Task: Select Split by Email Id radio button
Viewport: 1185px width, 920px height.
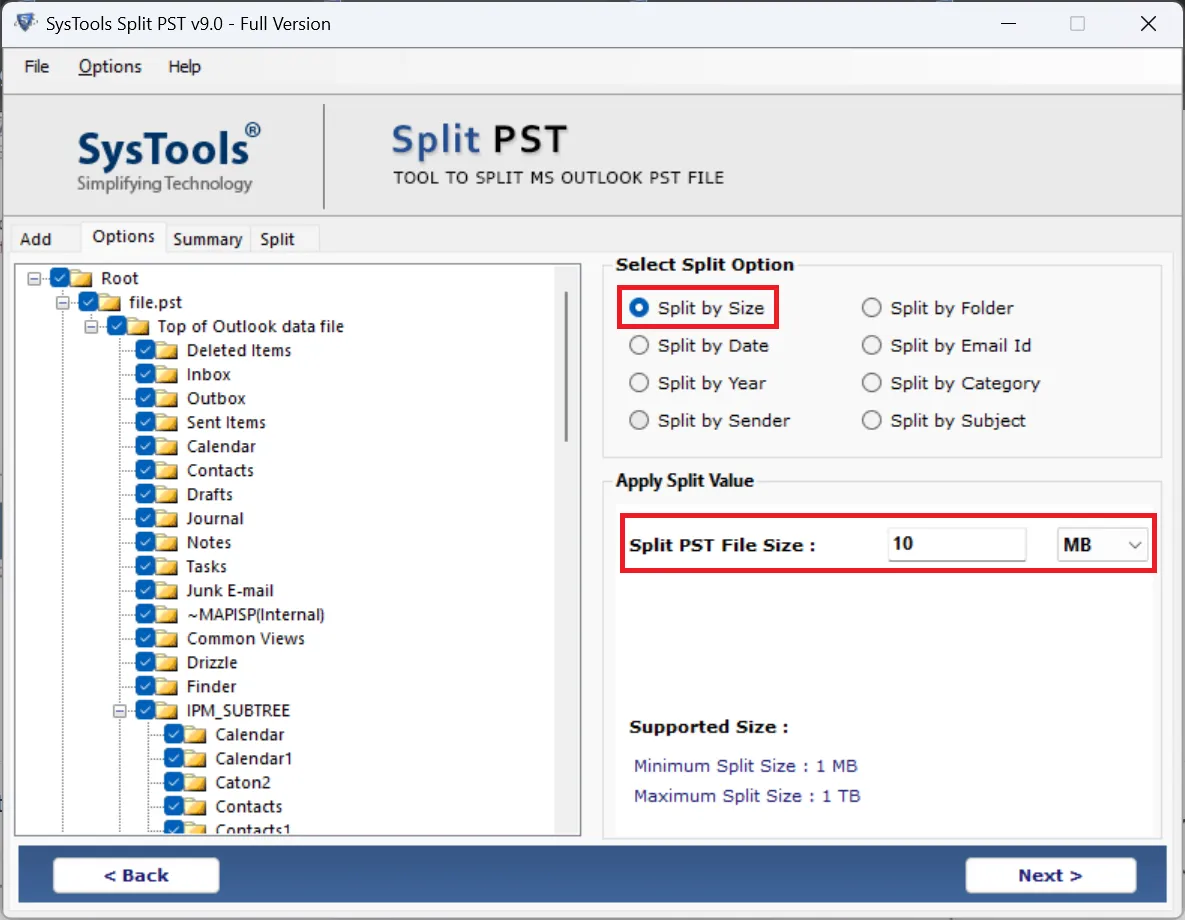Action: point(871,345)
